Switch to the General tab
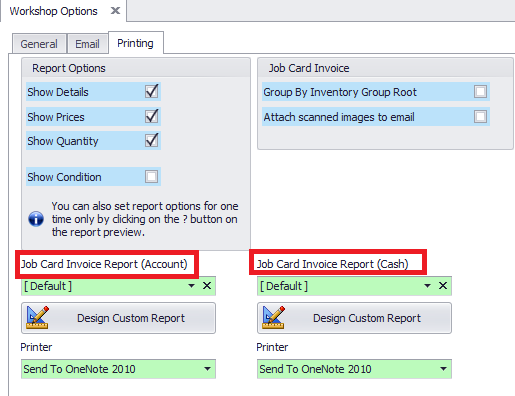The image size is (515, 396). pyautogui.click(x=39, y=44)
